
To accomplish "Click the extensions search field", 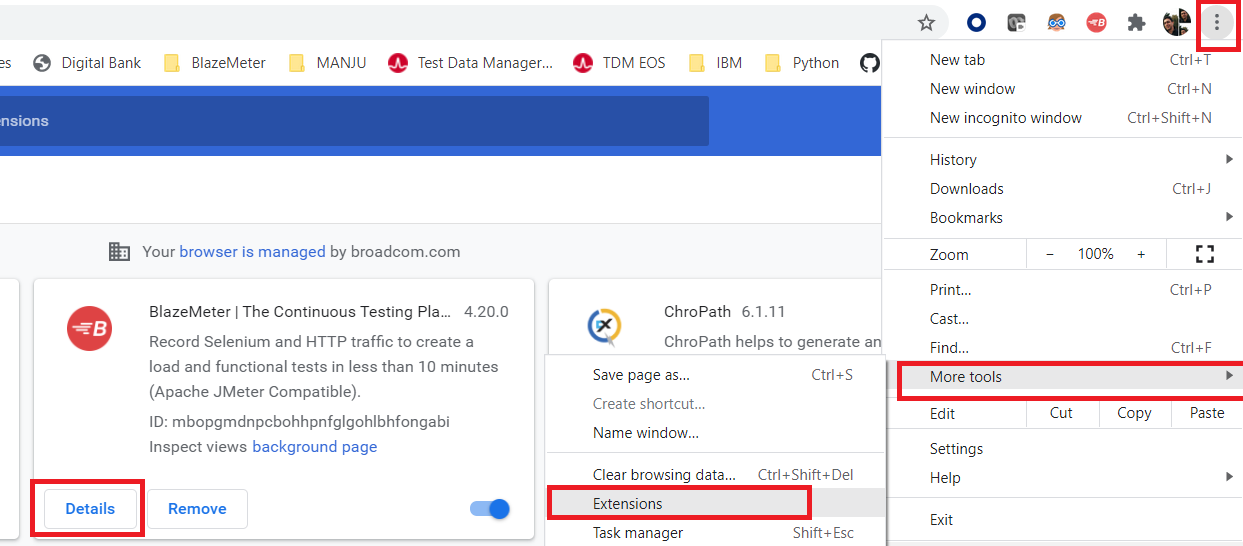I will tap(354, 121).
